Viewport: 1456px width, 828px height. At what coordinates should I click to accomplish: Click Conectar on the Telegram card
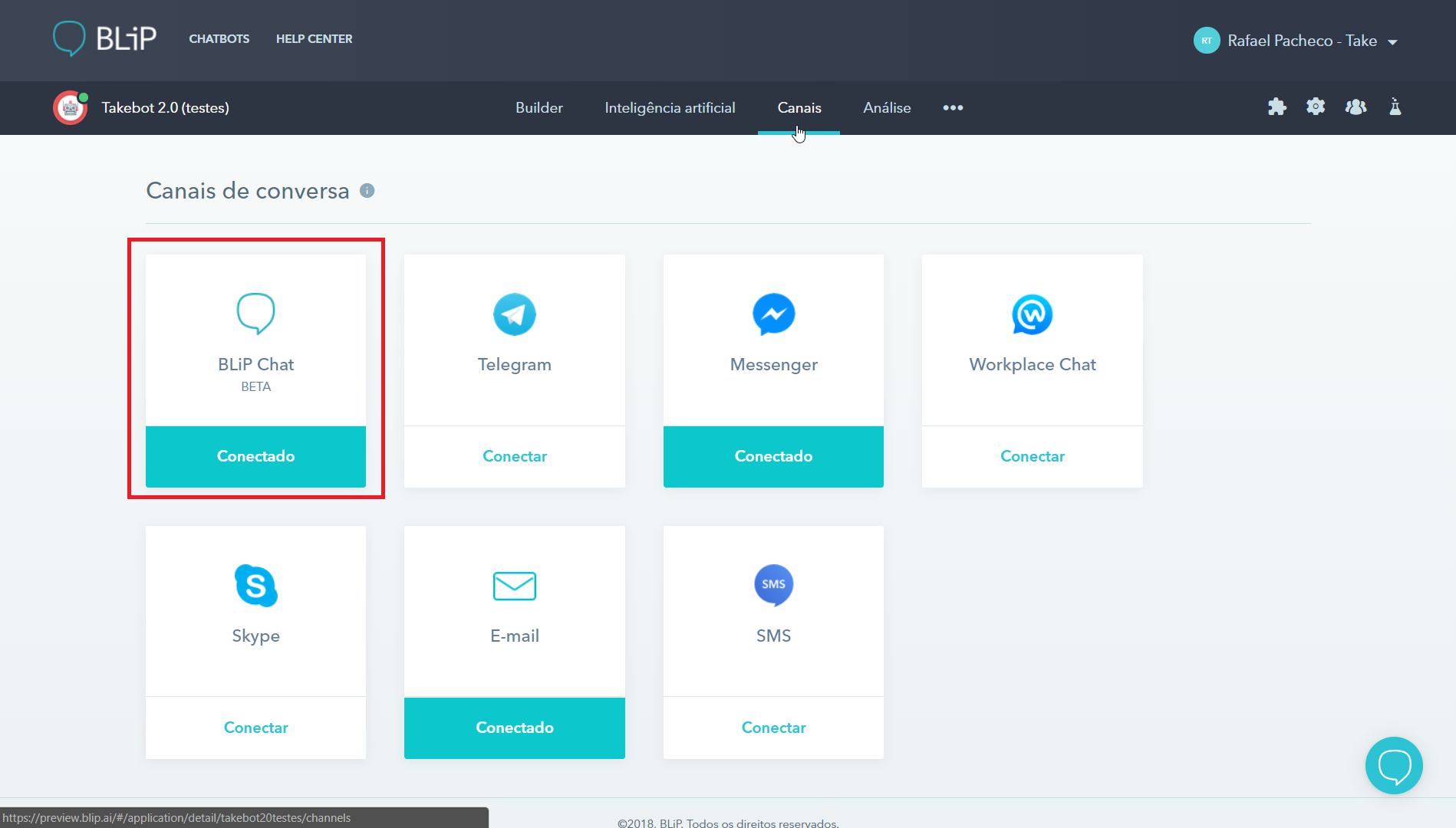tap(515, 456)
